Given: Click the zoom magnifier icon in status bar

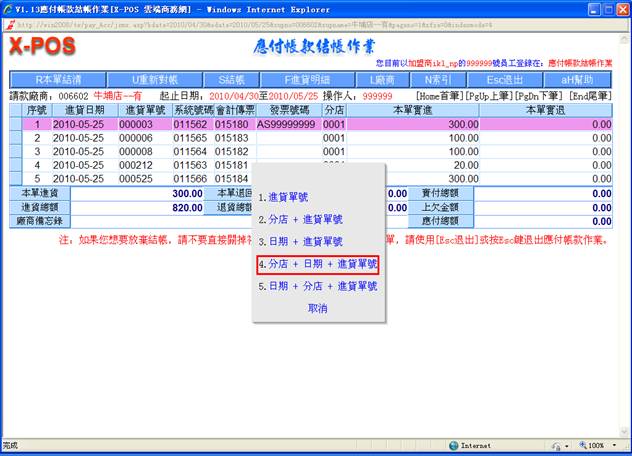Looking at the screenshot, I should 584,445.
